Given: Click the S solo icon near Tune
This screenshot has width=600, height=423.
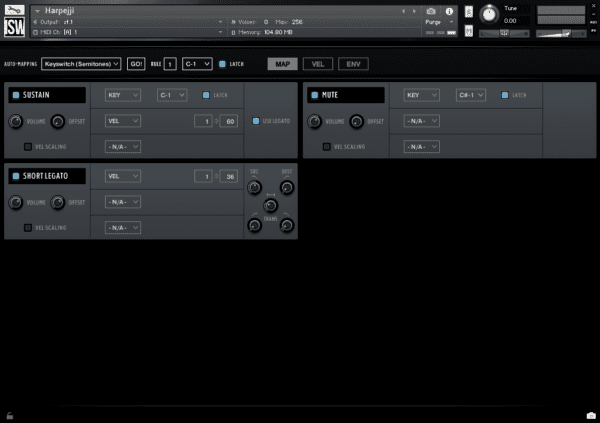Looking at the screenshot, I should click(469, 12).
